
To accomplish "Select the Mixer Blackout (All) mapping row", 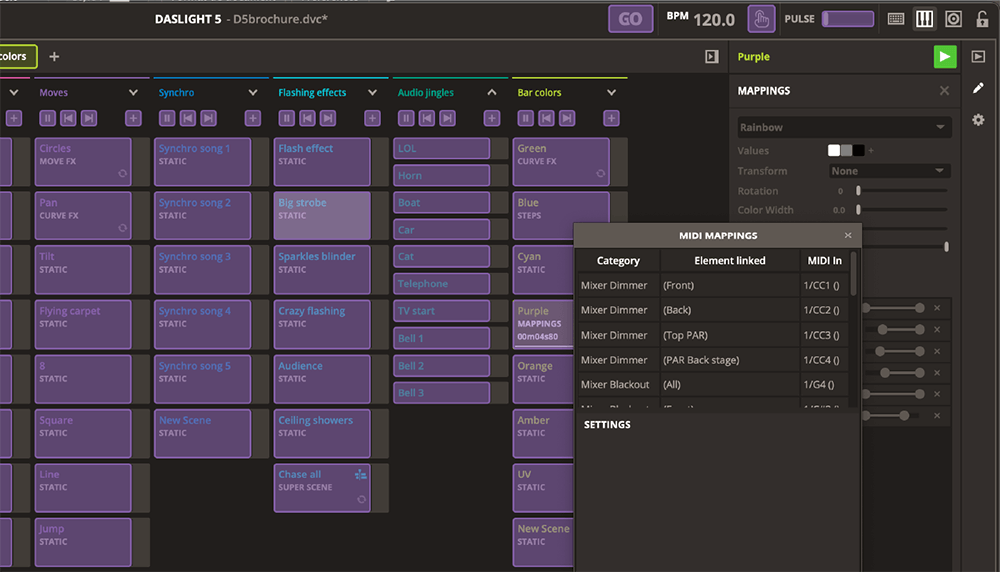I will pos(713,384).
